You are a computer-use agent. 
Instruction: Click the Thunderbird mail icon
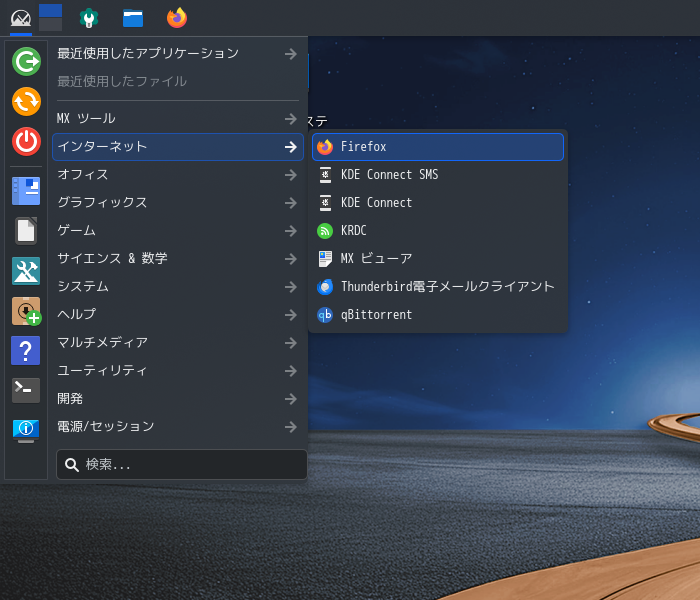[325, 287]
